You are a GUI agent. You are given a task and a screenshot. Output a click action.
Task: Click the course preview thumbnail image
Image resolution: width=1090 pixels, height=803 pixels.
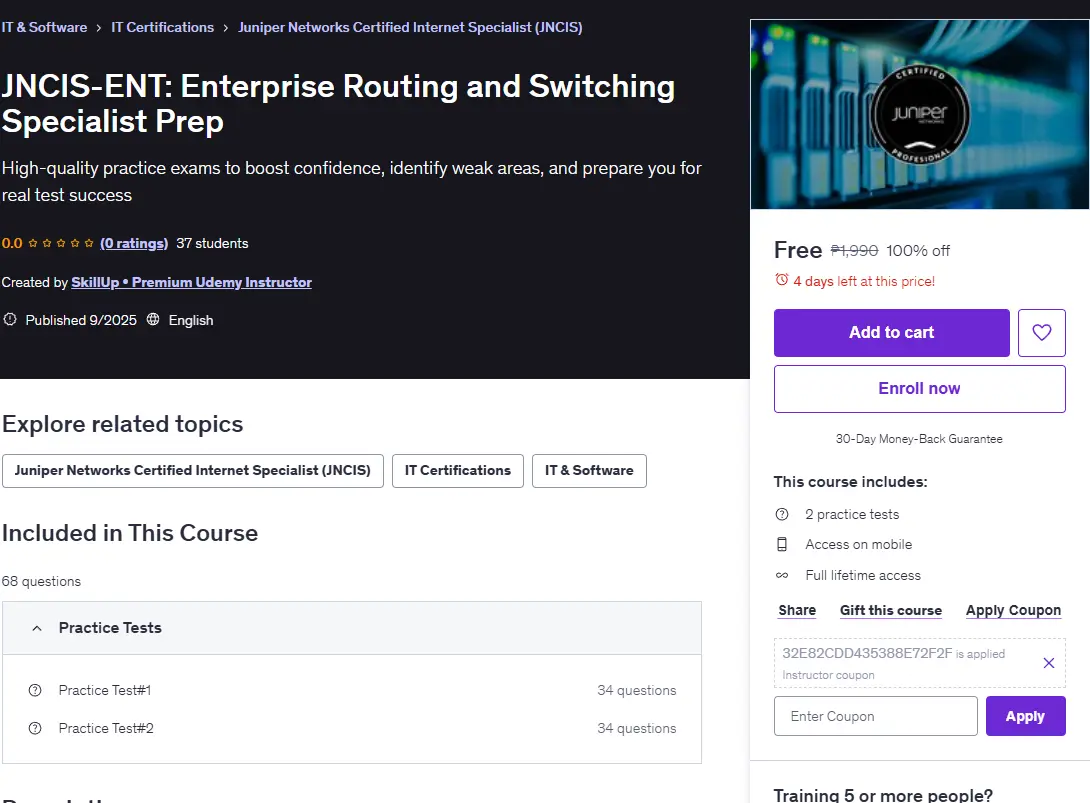[x=919, y=114]
